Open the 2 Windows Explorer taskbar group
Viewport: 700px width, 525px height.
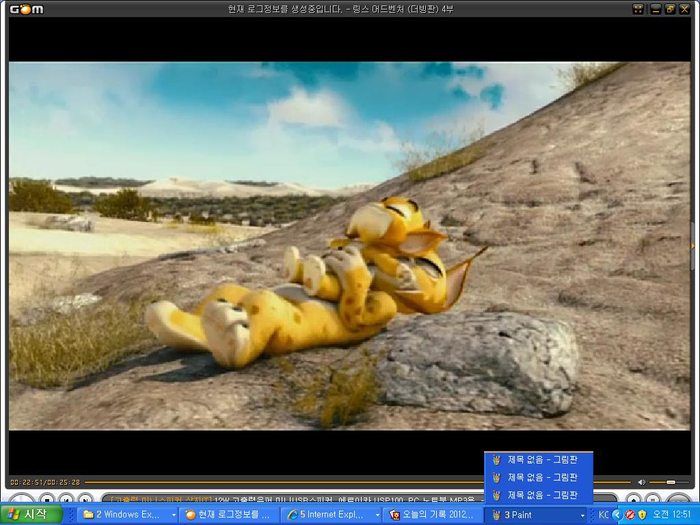pyautogui.click(x=128, y=515)
